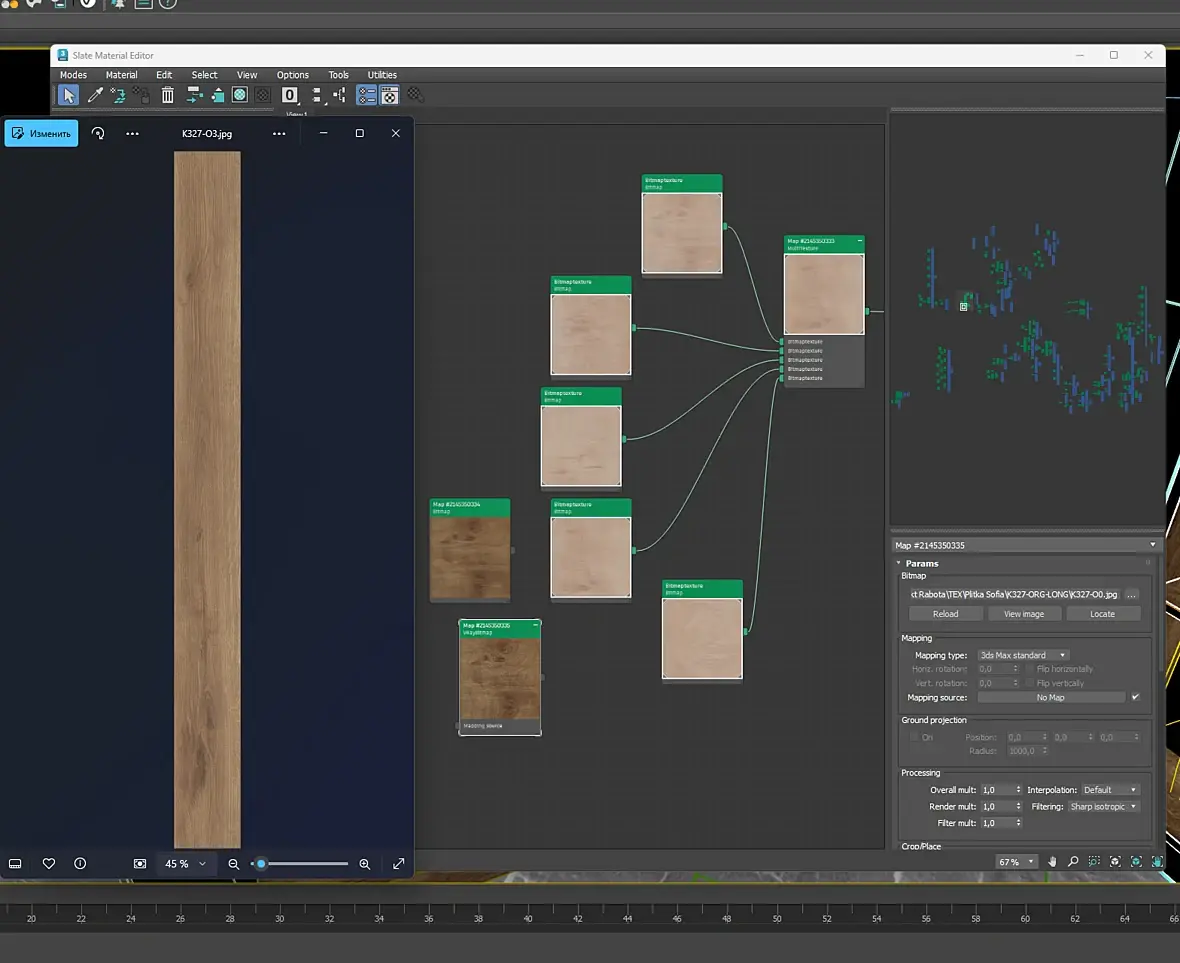
Task: Rotate the image in photo viewer
Action: pyautogui.click(x=98, y=133)
